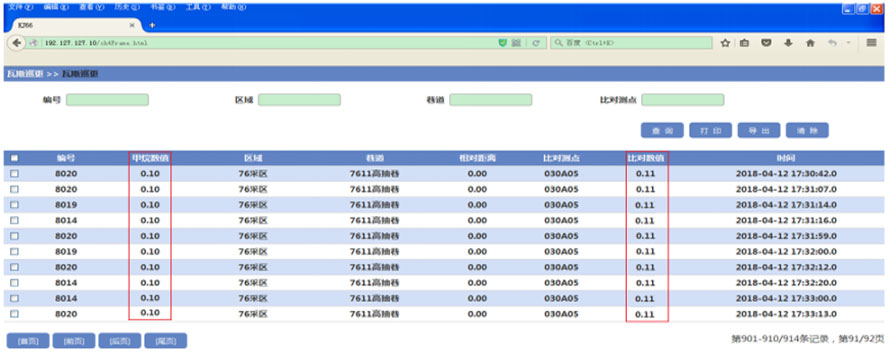This screenshot has height=363, width=889.
Task: Show bookmarks list icon next to star
Action: pyautogui.click(x=744, y=43)
